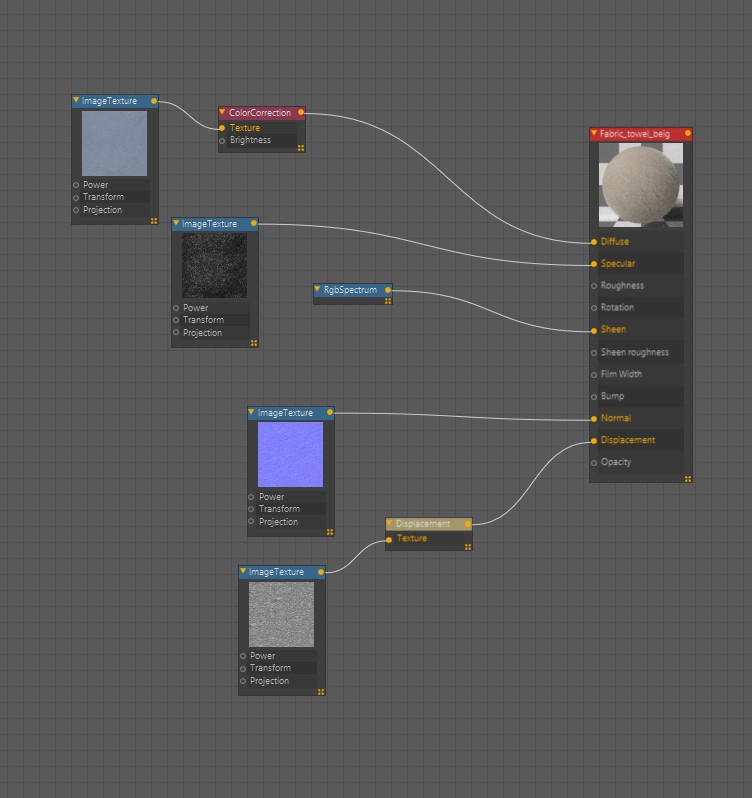The height and width of the screenshot is (798, 752).
Task: Click the Fabric_towel_beig node corner grid icon
Action: coord(687,479)
